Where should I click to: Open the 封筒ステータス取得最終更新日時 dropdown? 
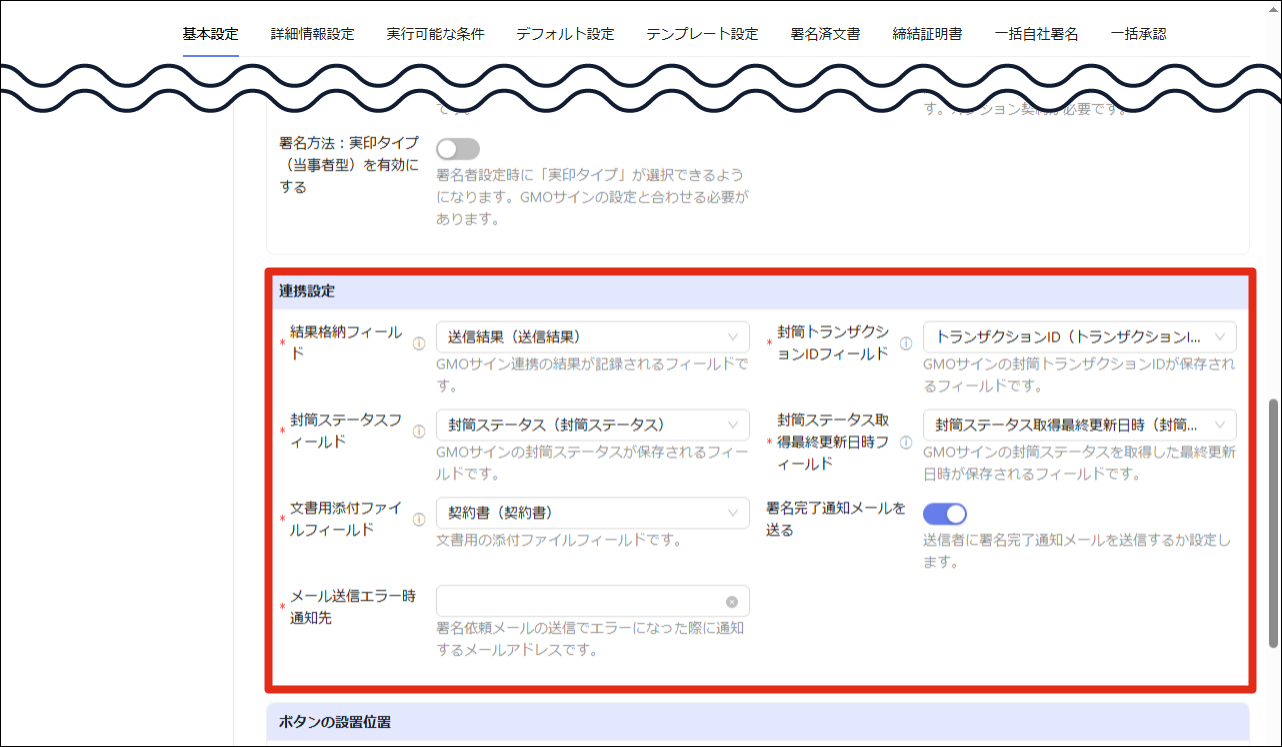(x=1080, y=425)
